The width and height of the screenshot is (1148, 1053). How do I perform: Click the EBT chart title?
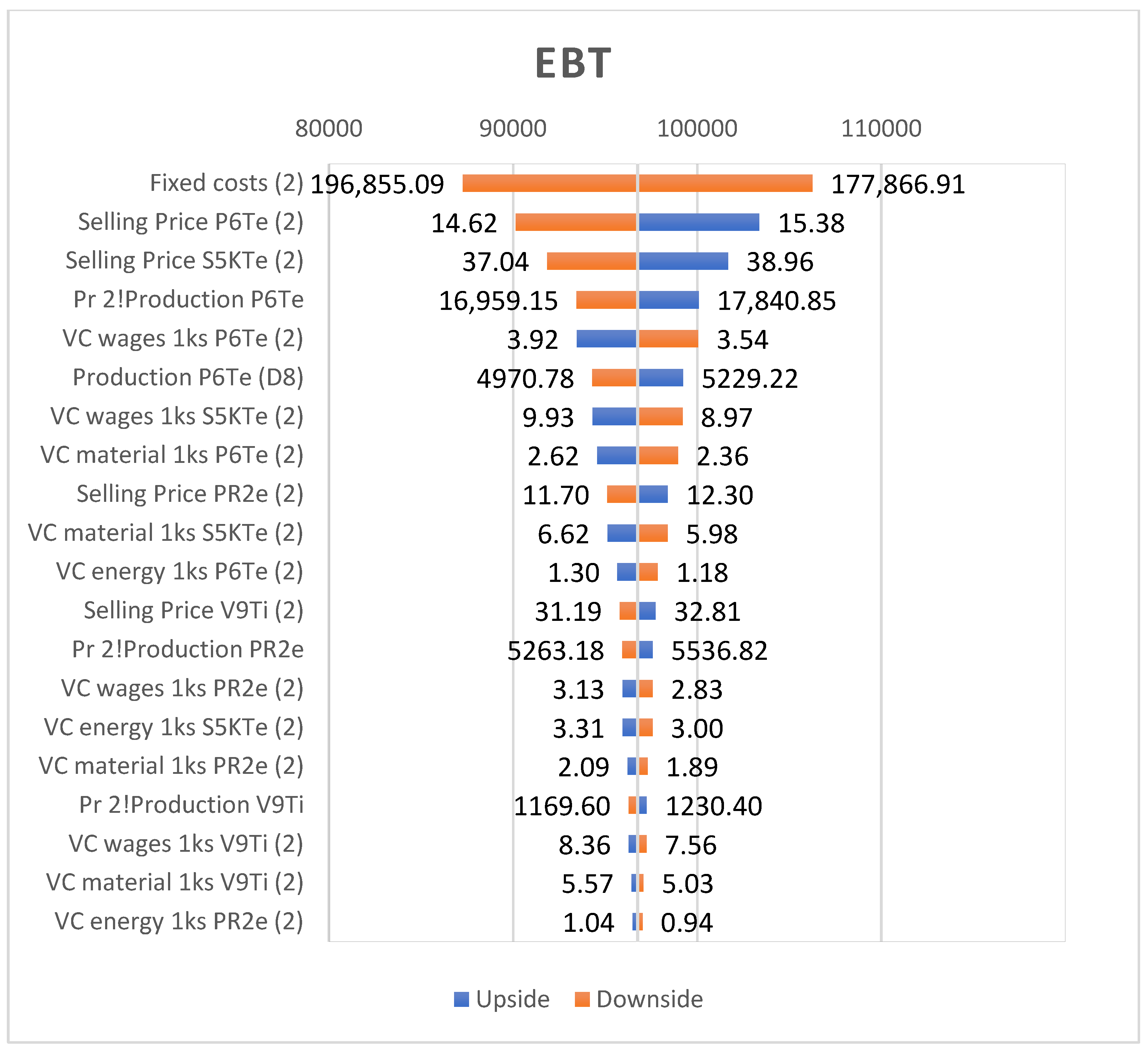click(x=573, y=63)
